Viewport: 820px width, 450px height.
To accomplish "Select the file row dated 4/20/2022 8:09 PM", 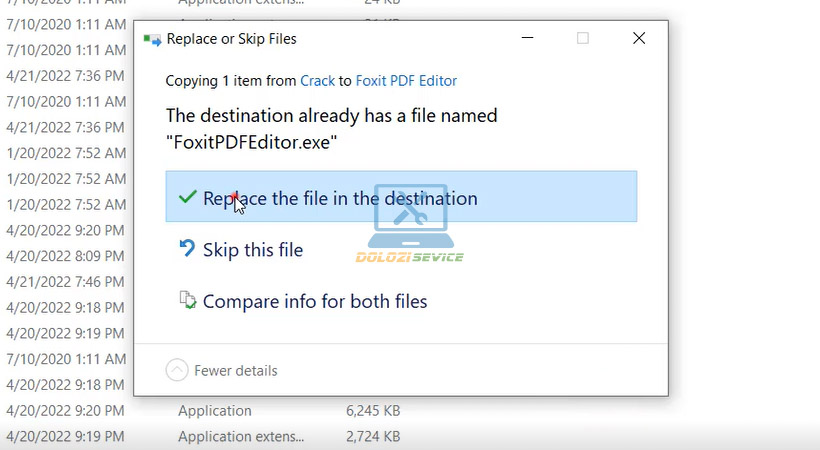I will pos(65,255).
